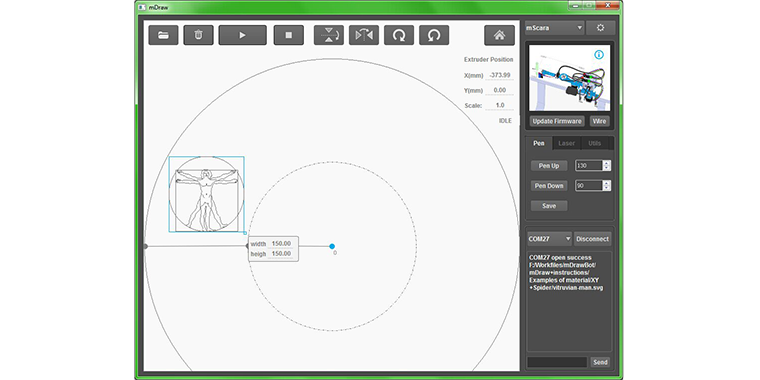Mirror the image horizontally
The image size is (760, 380).
click(x=364, y=35)
